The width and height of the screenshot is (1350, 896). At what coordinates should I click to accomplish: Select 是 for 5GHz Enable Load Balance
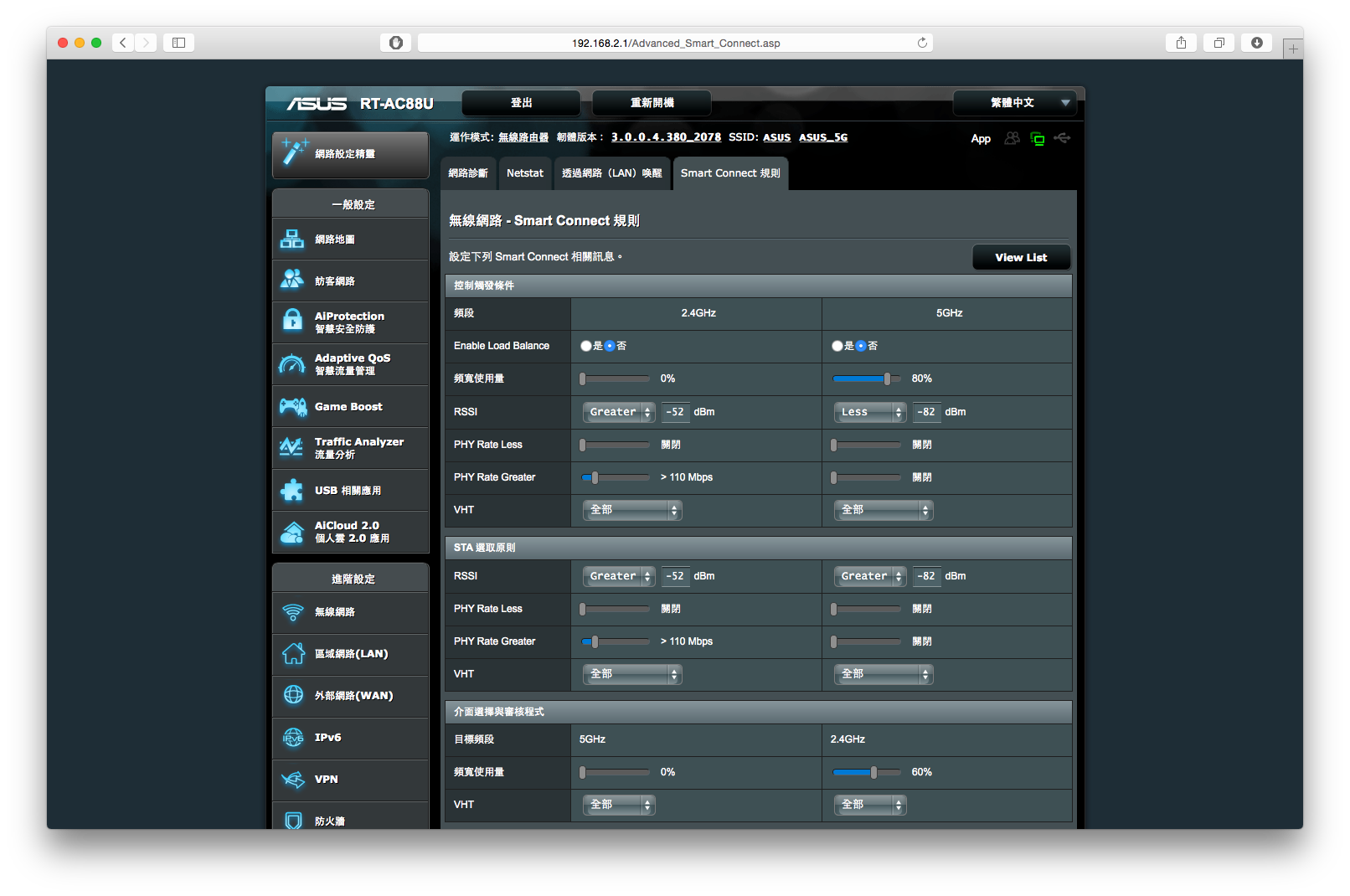tap(837, 346)
